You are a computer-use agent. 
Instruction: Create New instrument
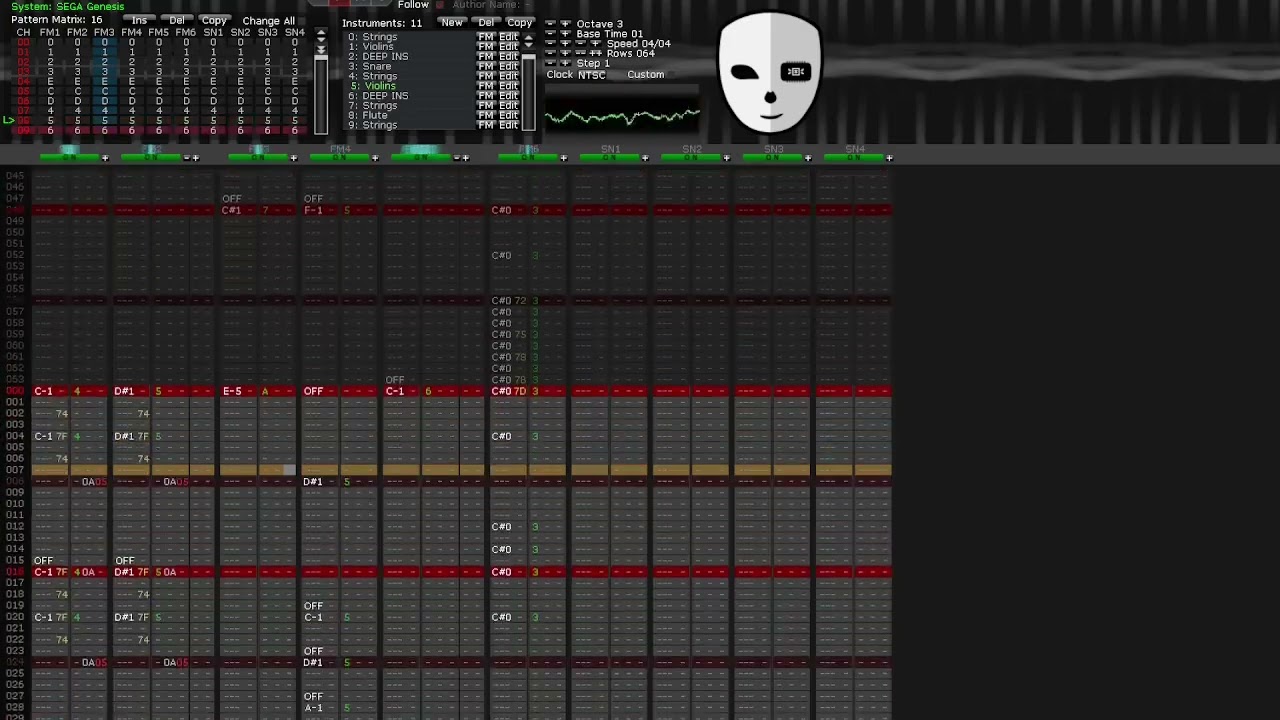pos(452,22)
